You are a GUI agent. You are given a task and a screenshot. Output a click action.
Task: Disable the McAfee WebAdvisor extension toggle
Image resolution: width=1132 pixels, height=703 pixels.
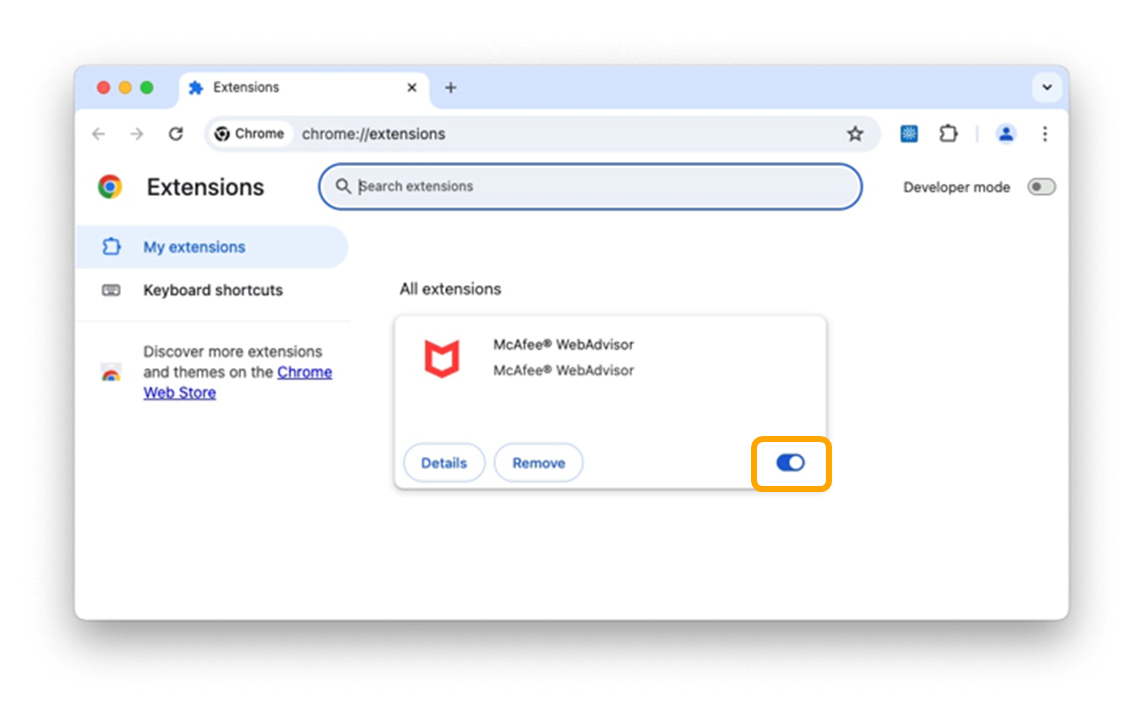click(790, 463)
